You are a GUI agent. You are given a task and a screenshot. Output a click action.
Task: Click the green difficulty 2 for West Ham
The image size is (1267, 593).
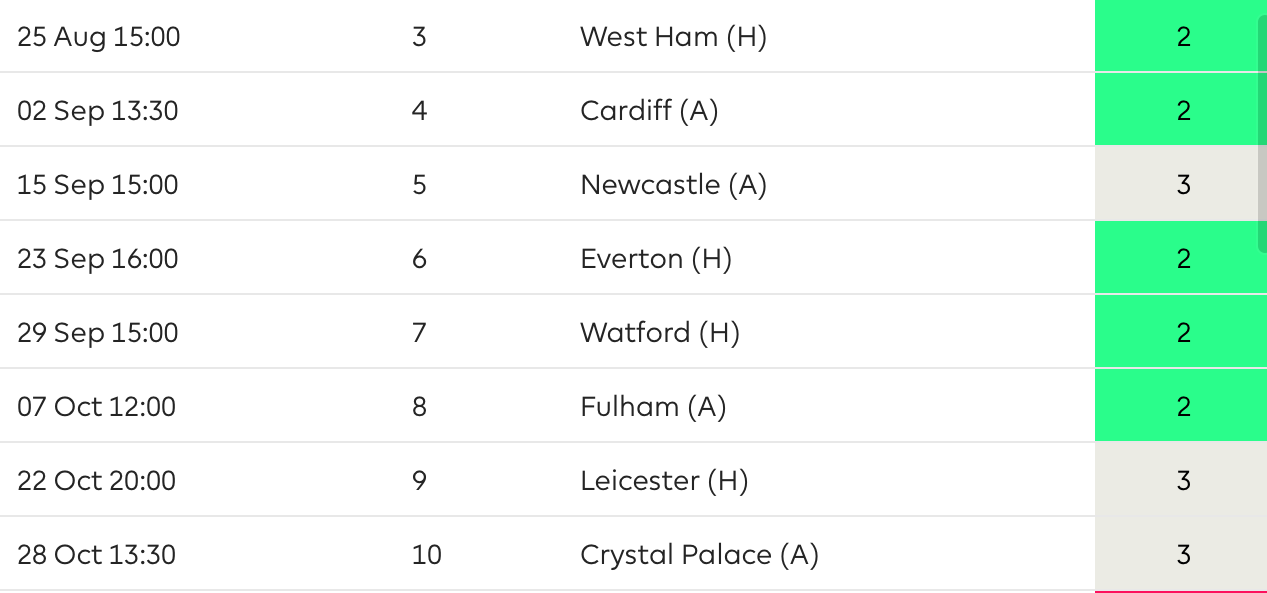click(1181, 36)
